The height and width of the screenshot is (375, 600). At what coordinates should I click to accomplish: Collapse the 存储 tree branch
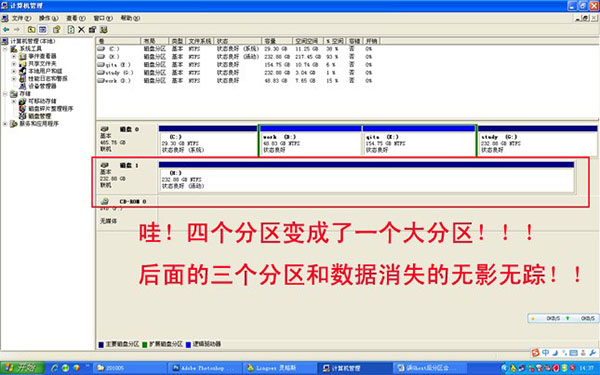(x=5, y=94)
